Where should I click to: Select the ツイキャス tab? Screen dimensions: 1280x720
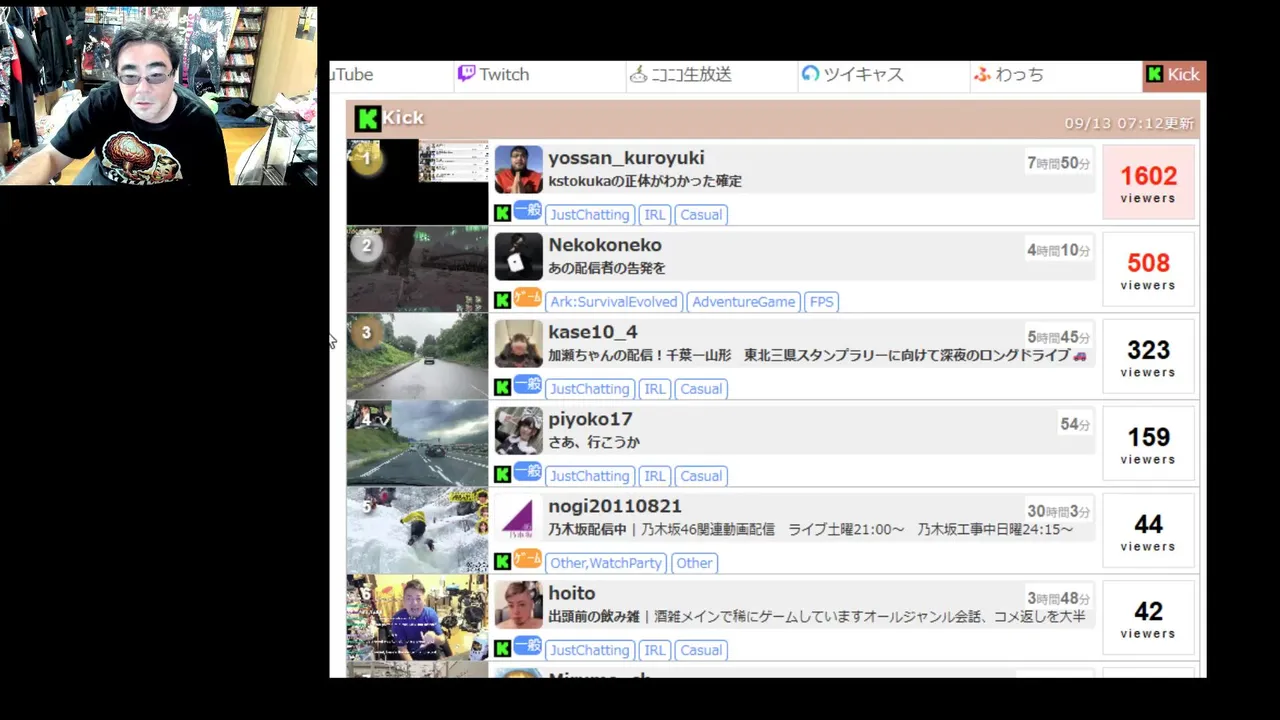[884, 75]
